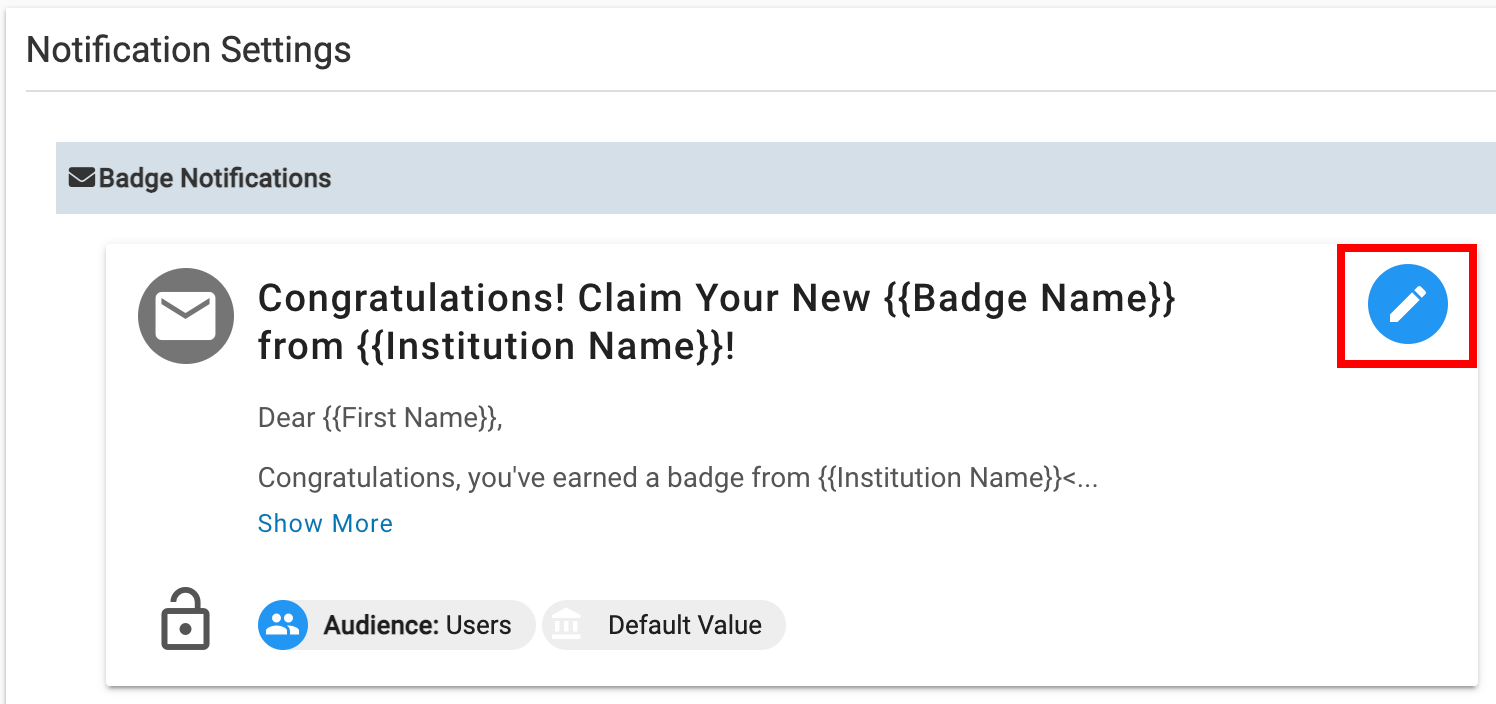Click the blue people icon in Audience chip
The width and height of the screenshot is (1496, 704).
pos(282,625)
